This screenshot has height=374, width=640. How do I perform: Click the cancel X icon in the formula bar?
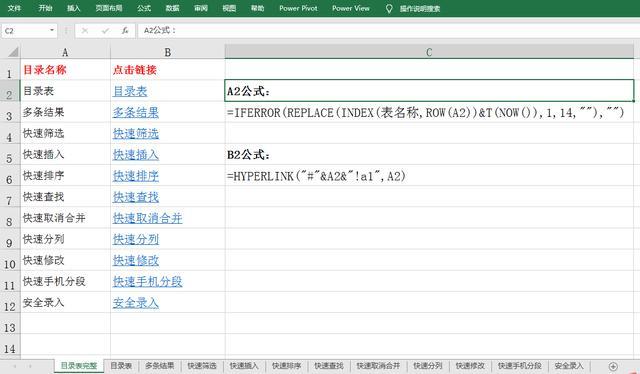pos(84,31)
